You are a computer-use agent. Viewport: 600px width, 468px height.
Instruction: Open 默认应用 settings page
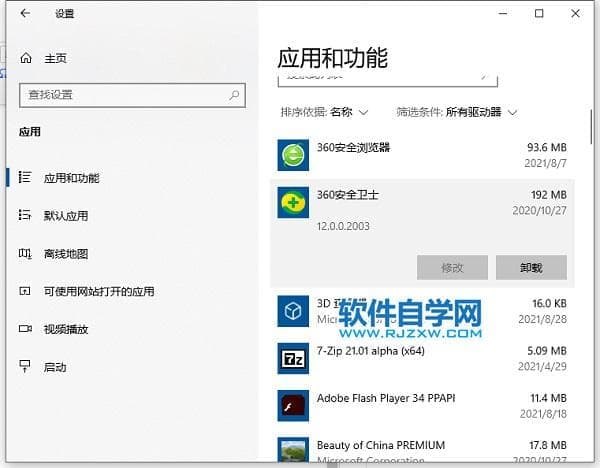tap(65, 216)
